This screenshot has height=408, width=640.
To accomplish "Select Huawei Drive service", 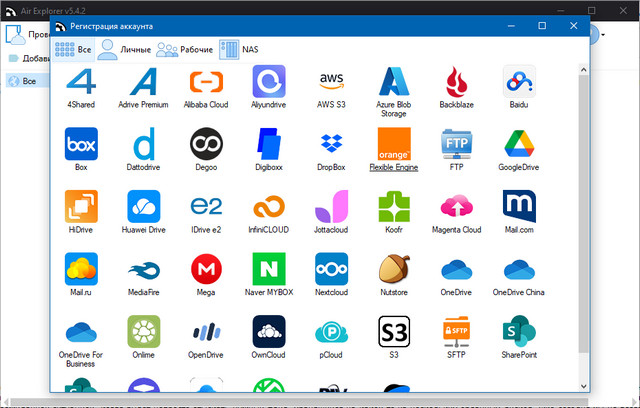I will point(143,206).
